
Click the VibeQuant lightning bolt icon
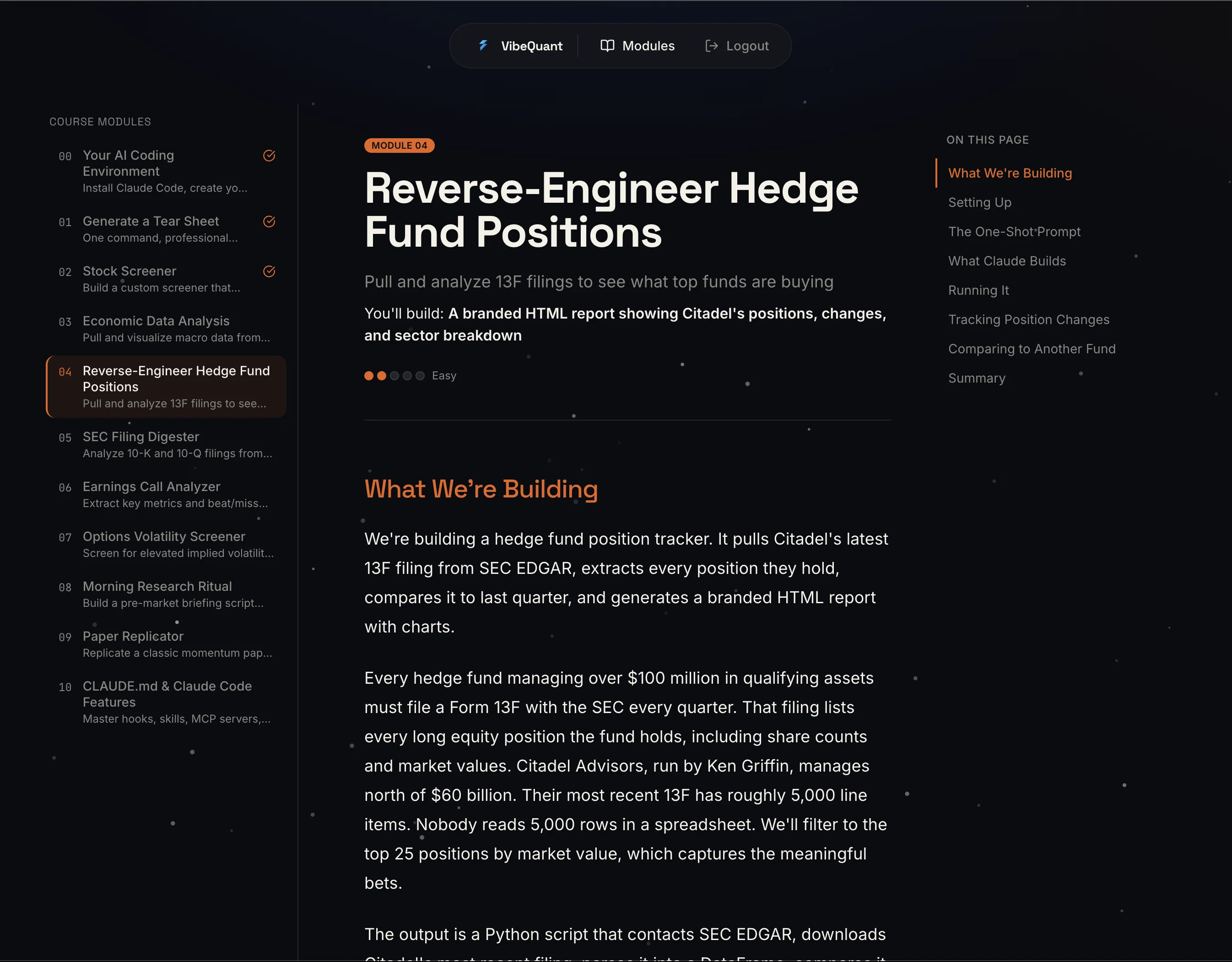484,46
